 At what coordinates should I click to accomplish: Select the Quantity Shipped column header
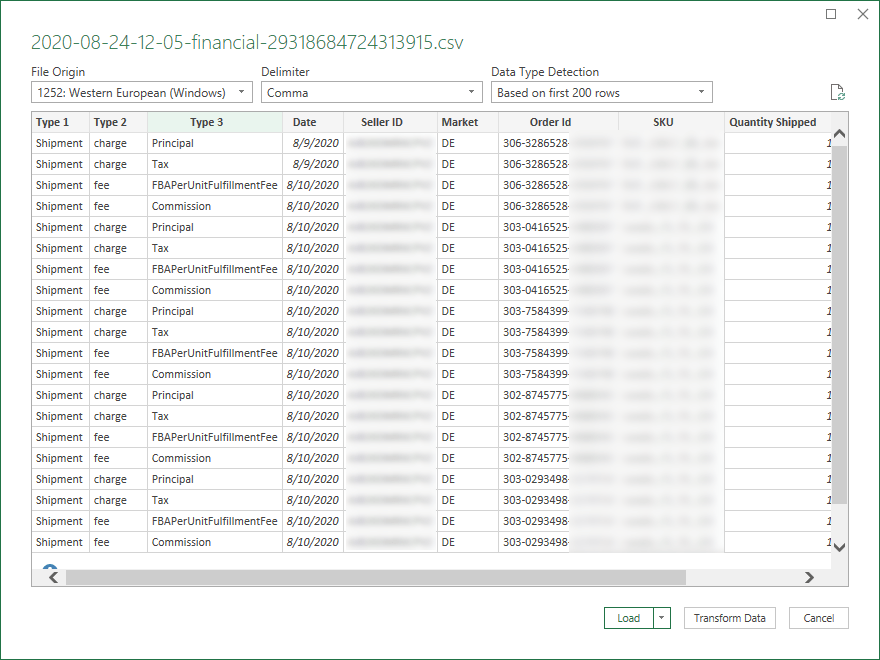[x=773, y=121]
